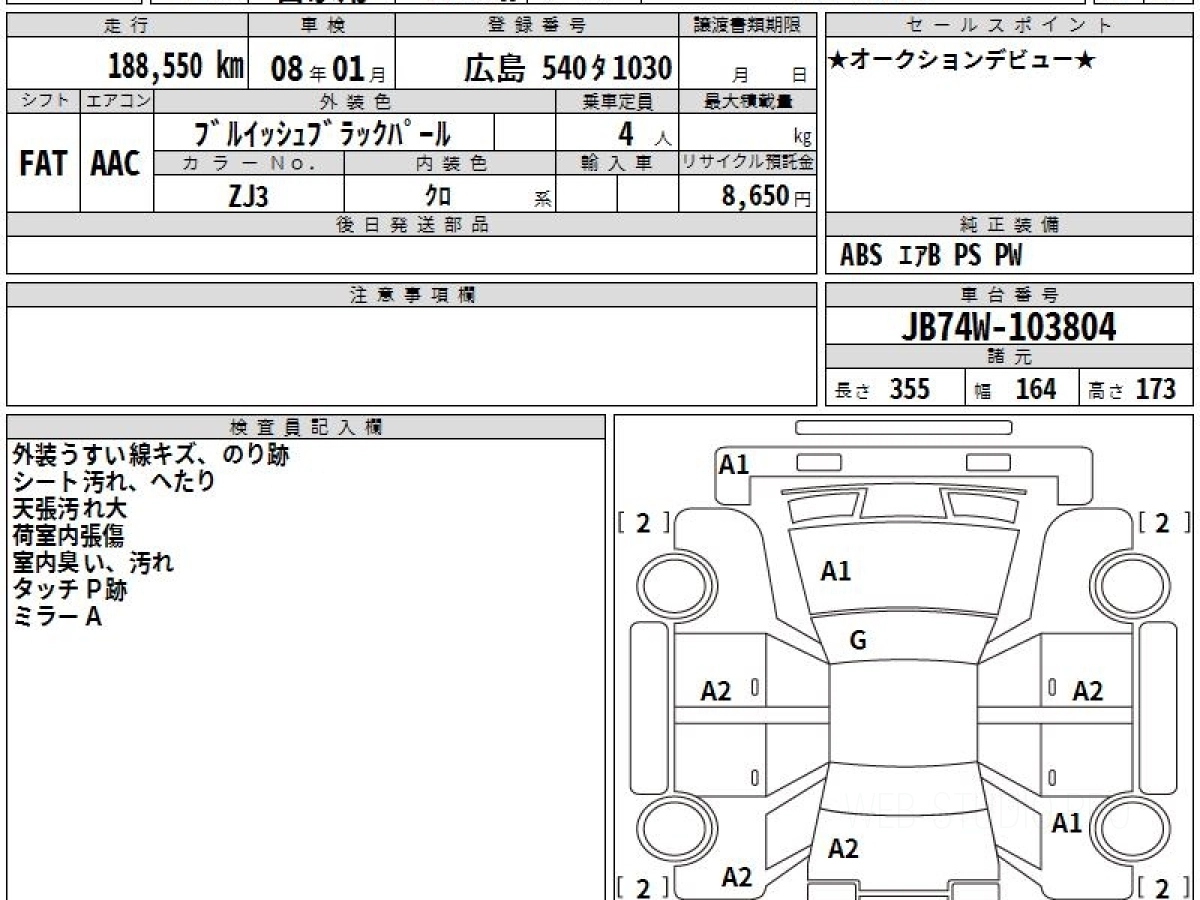This screenshot has height=900, width=1200.
Task: Click the 乗車定員 header
Action: (x=617, y=101)
